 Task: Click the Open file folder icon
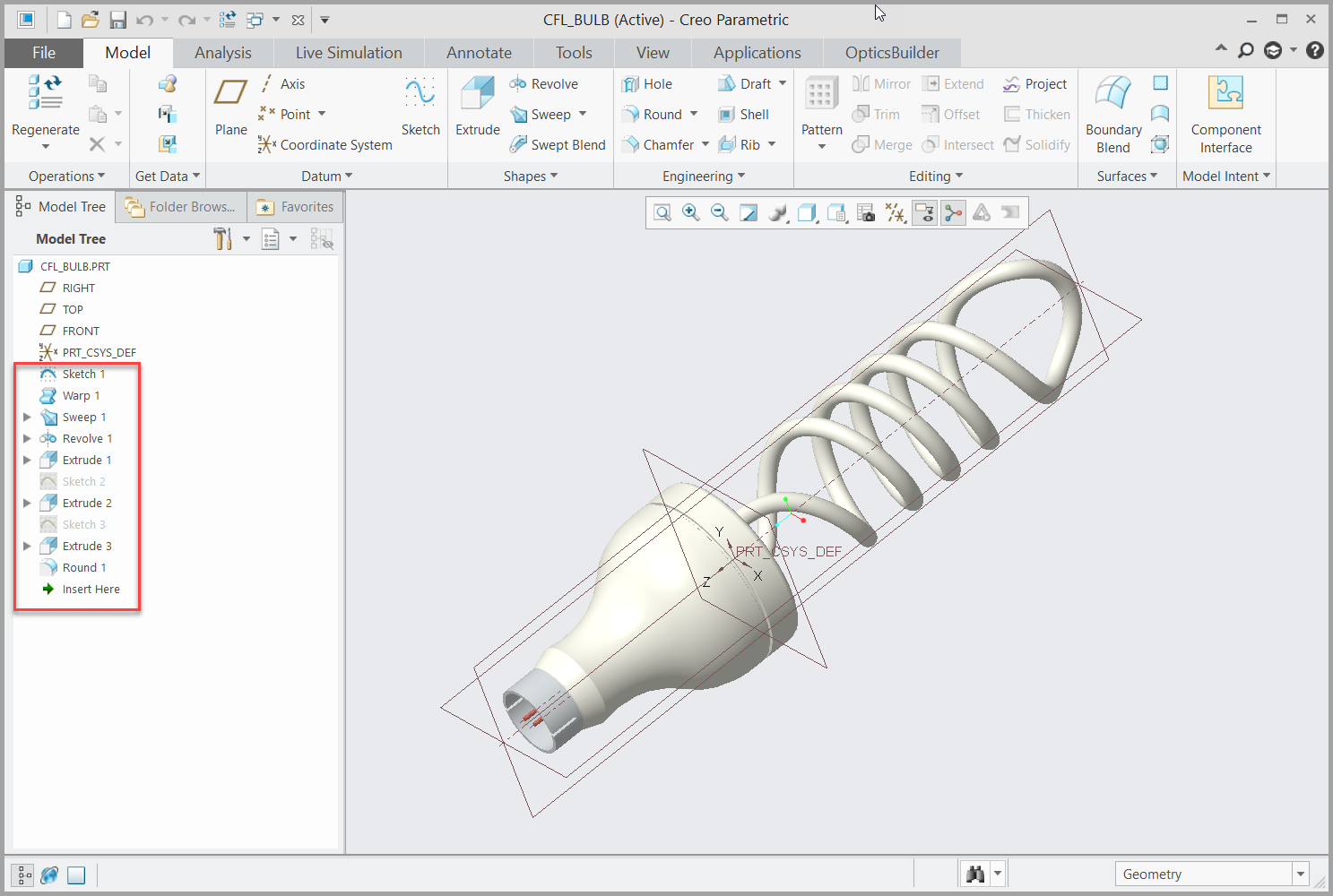pyautogui.click(x=91, y=20)
